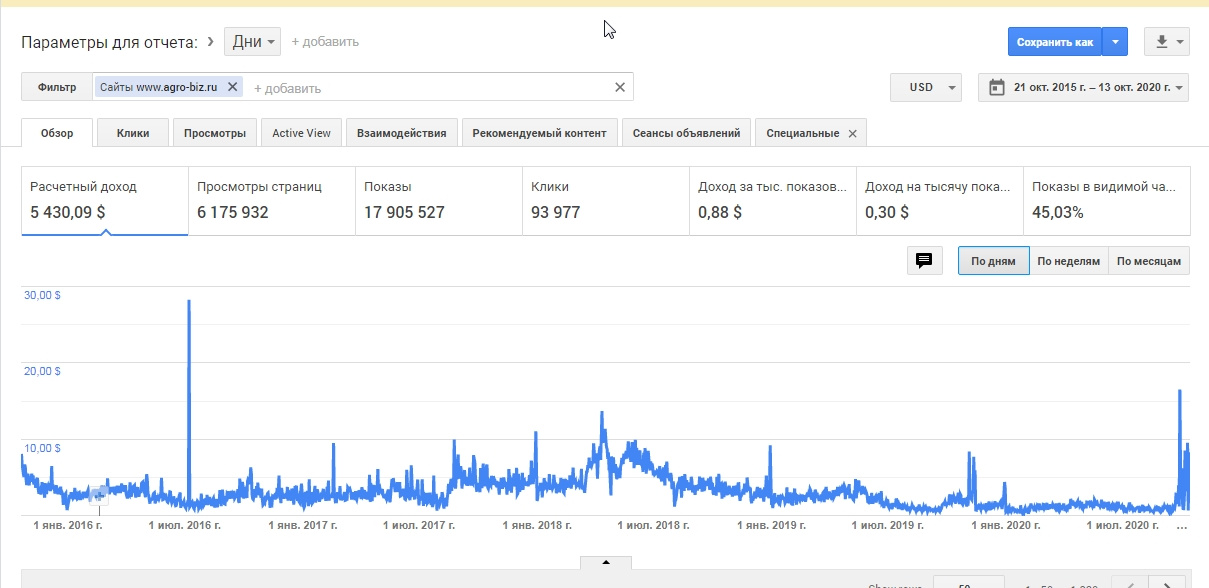Click the 'Фильтр' button

point(57,87)
